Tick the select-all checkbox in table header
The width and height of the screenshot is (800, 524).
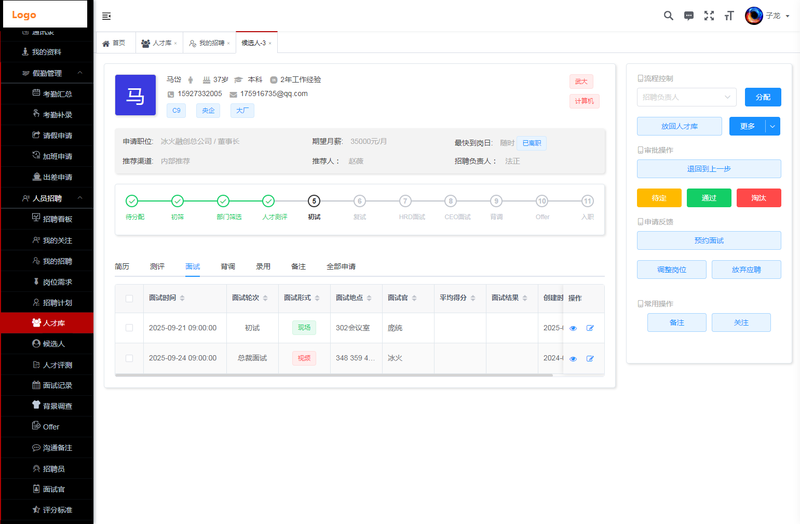[129, 298]
